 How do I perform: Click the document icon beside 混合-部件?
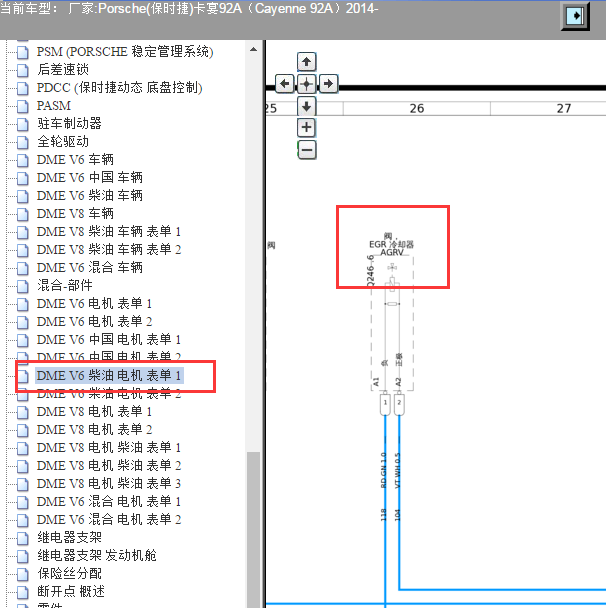[23, 286]
